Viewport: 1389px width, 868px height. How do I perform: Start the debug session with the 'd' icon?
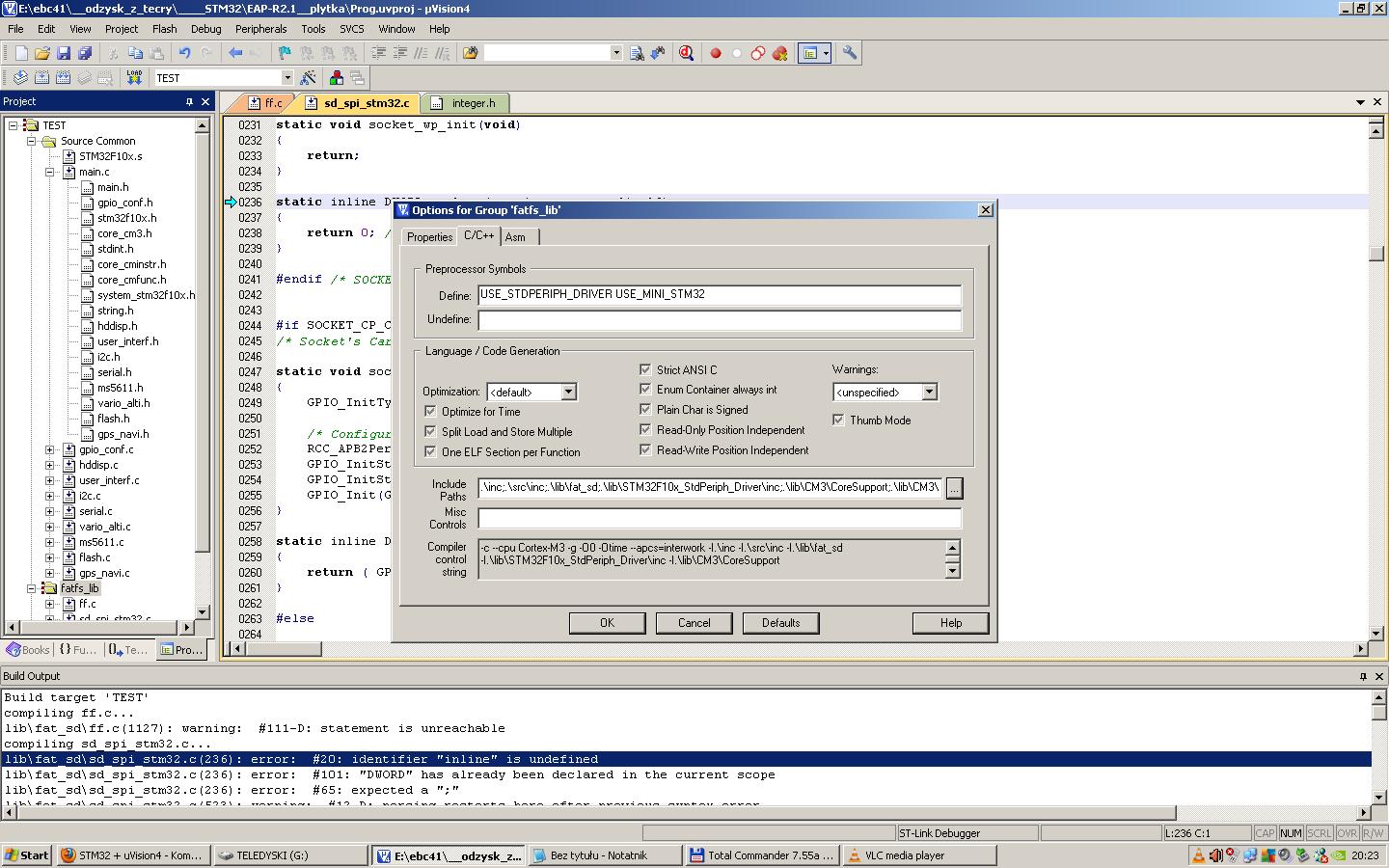687,53
